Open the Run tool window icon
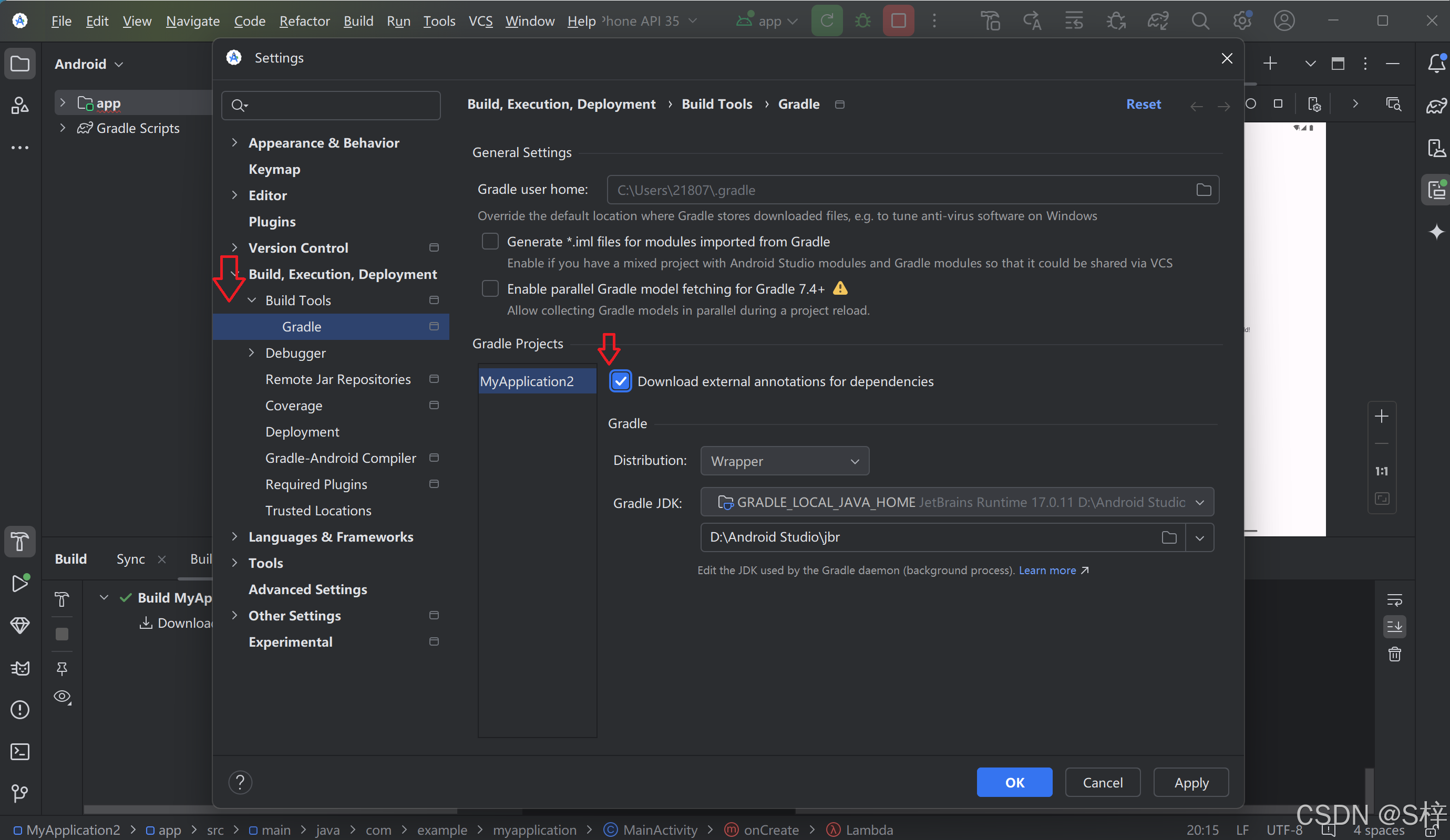 tap(19, 583)
